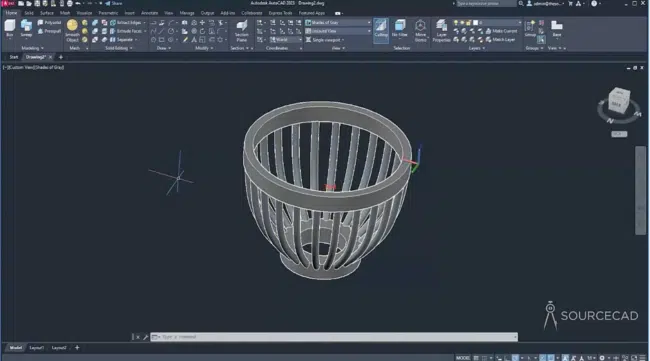Switch to the Mesh ribbon tab
Viewport: 650px width, 361px height.
[x=65, y=13]
